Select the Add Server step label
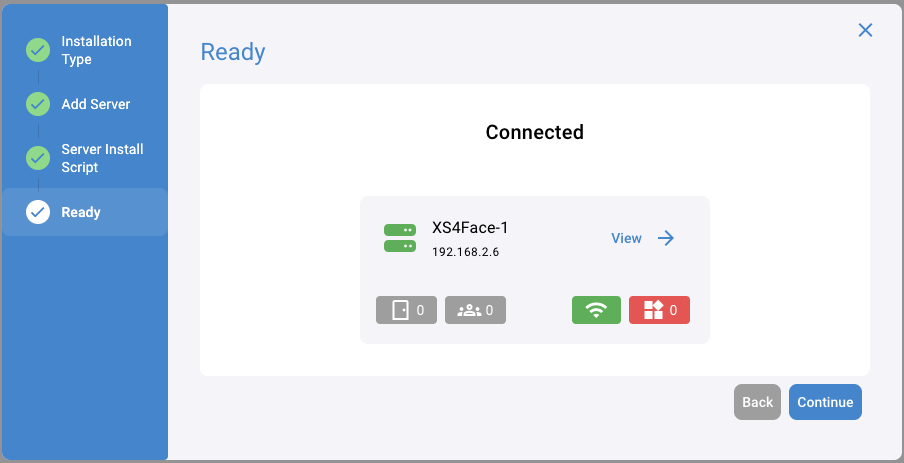The height and width of the screenshot is (463, 904). click(96, 104)
